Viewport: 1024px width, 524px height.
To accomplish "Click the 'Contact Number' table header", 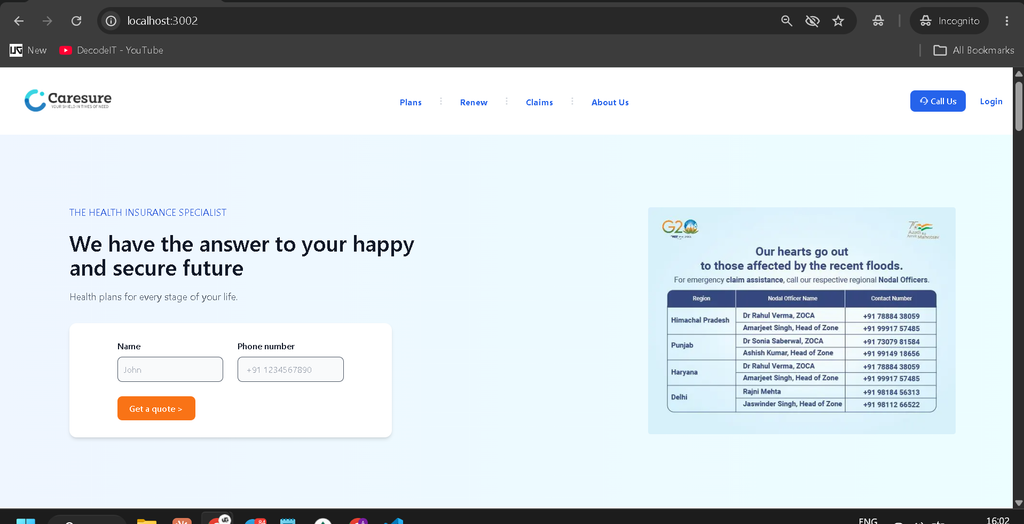I will point(891,299).
